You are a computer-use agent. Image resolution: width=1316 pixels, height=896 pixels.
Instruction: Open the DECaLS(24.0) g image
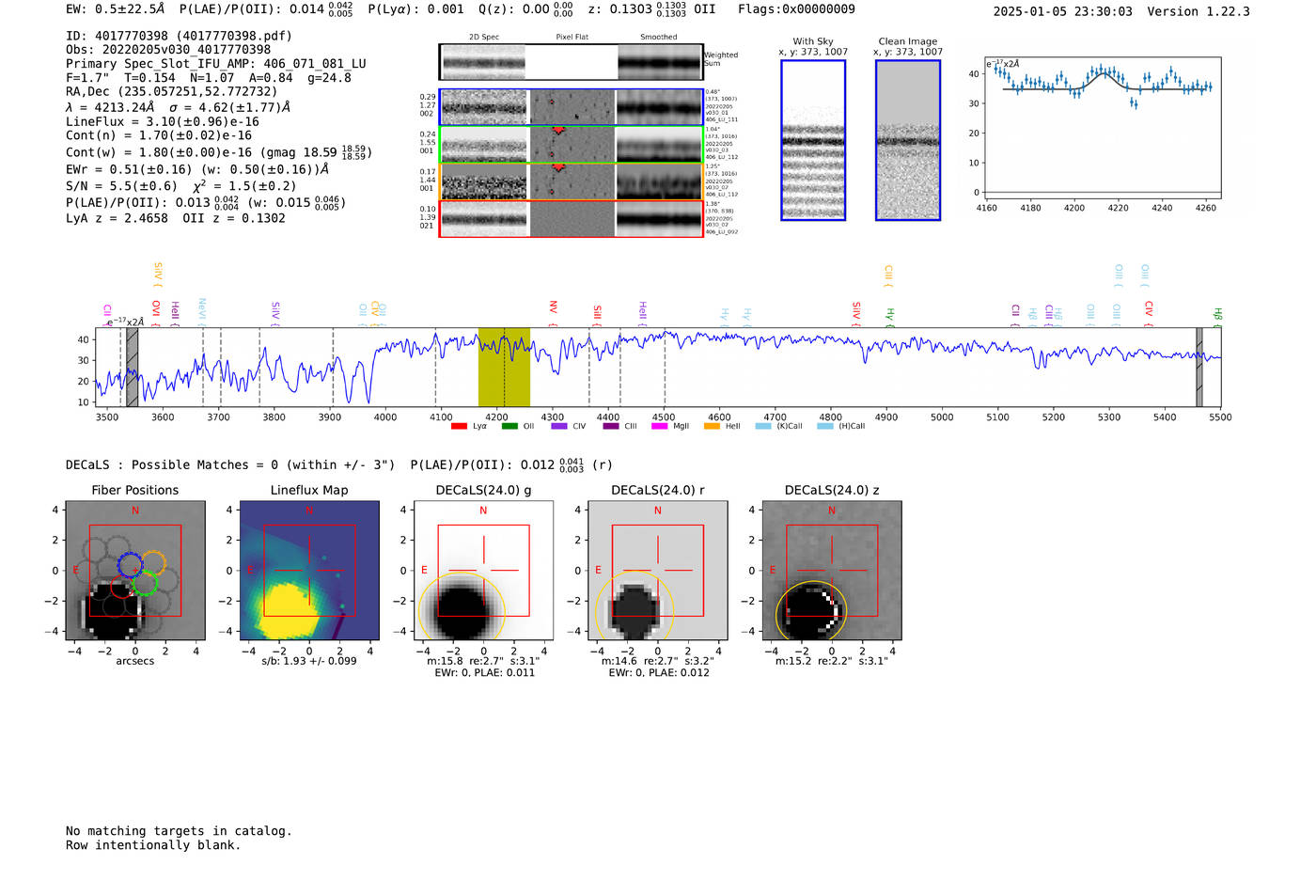pyautogui.click(x=483, y=570)
